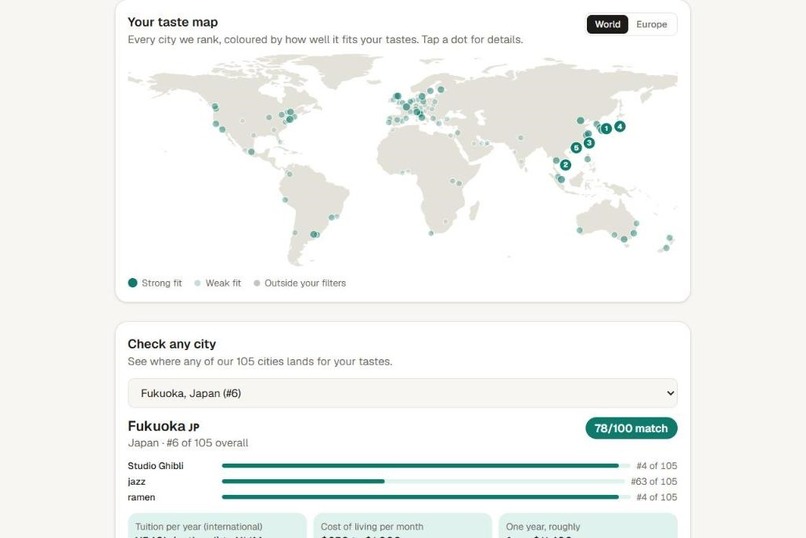The image size is (806, 538).
Task: Click 'Outside your filters' legend label
Action: (x=305, y=283)
